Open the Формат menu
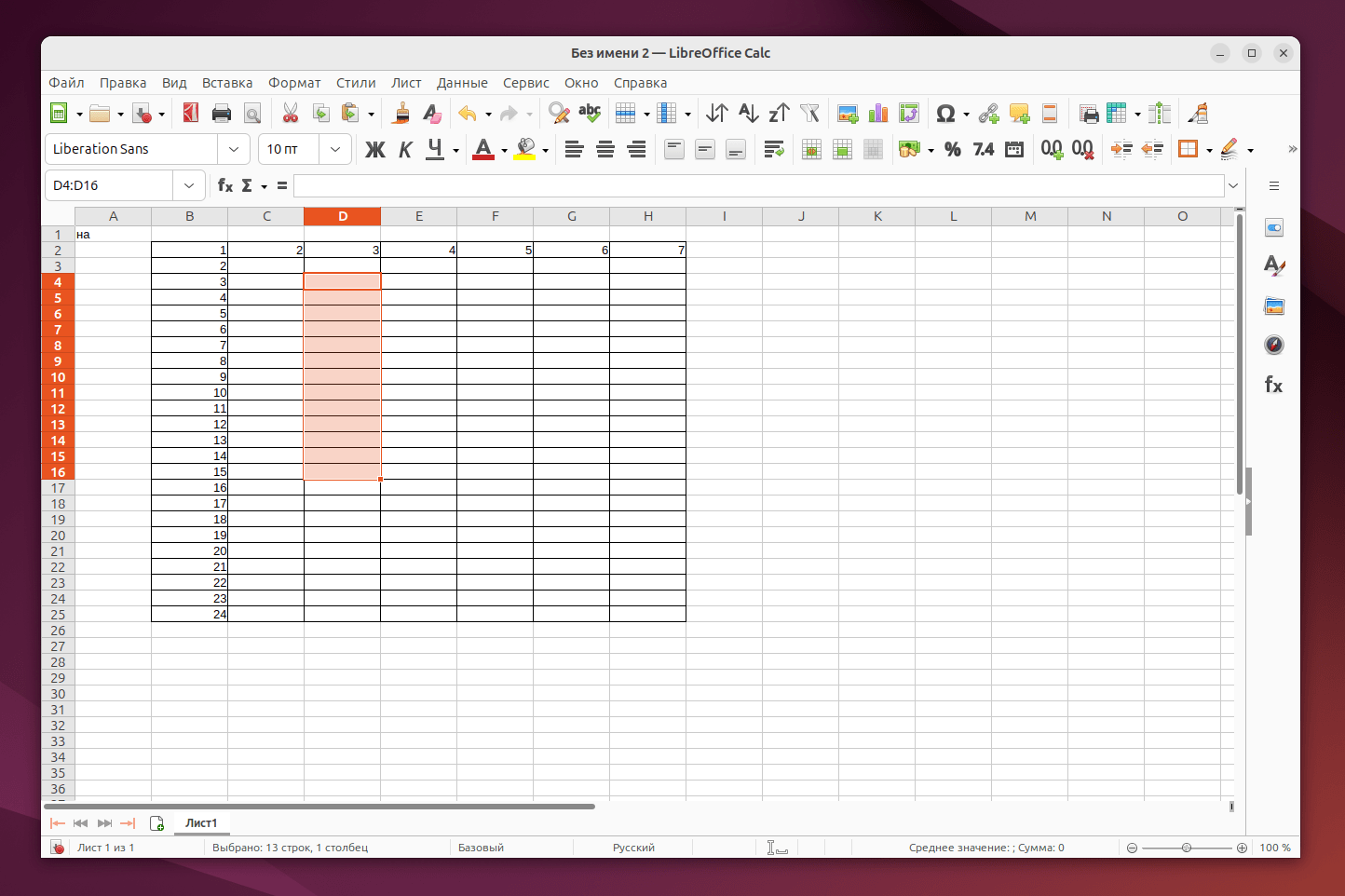 click(294, 83)
